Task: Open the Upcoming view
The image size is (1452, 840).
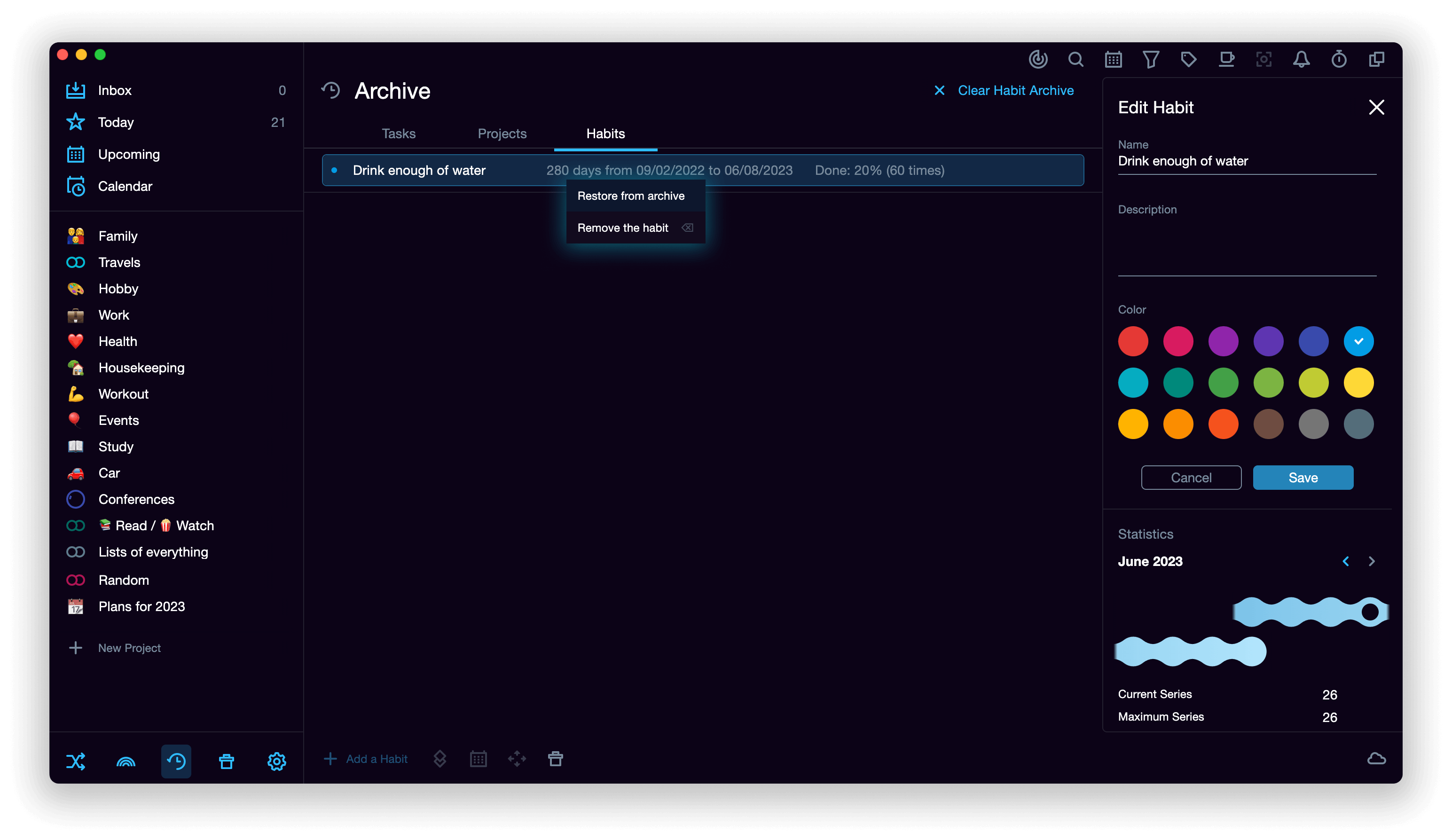Action: 176,154
